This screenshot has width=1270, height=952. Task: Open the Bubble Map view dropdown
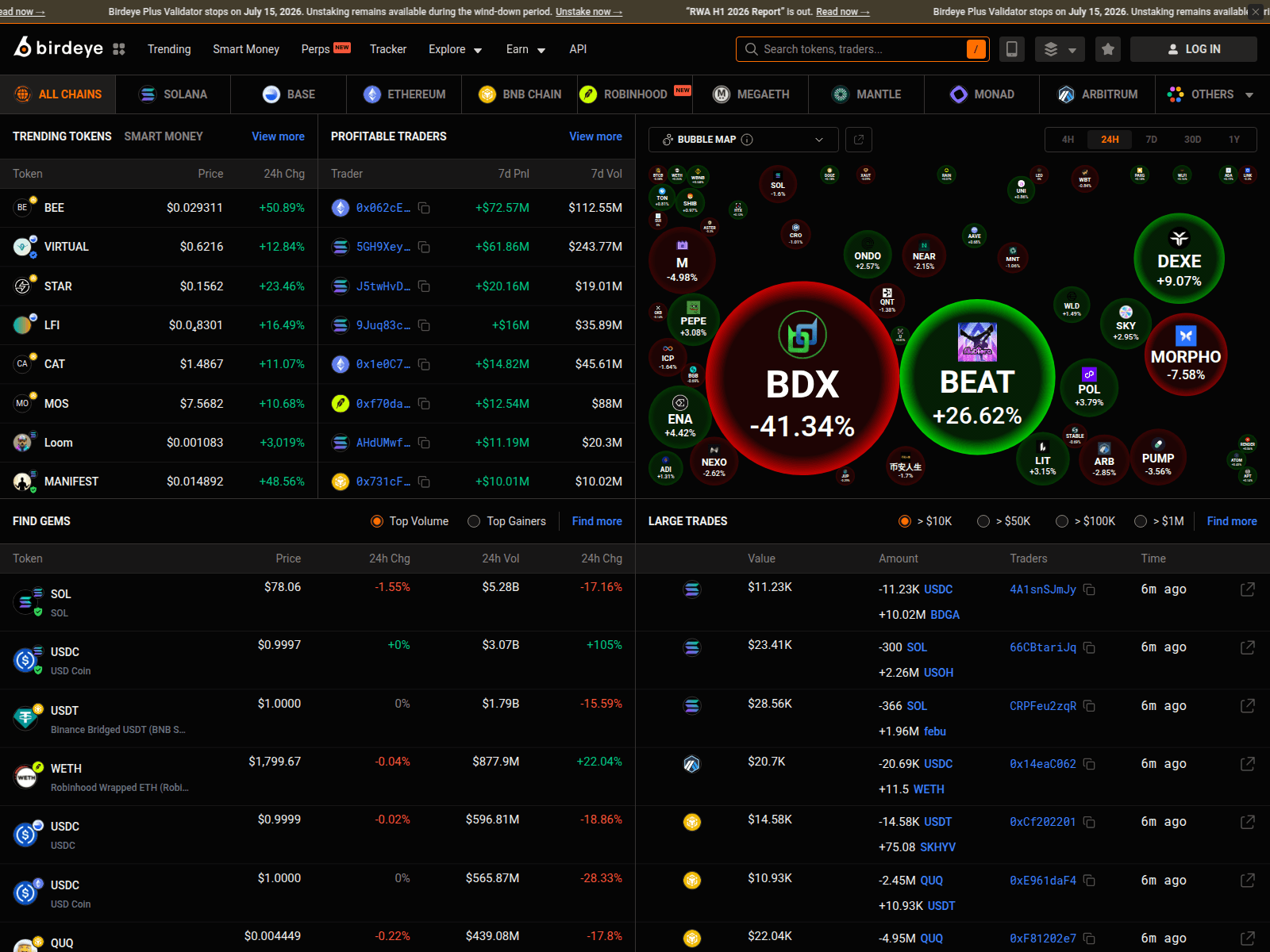click(744, 140)
